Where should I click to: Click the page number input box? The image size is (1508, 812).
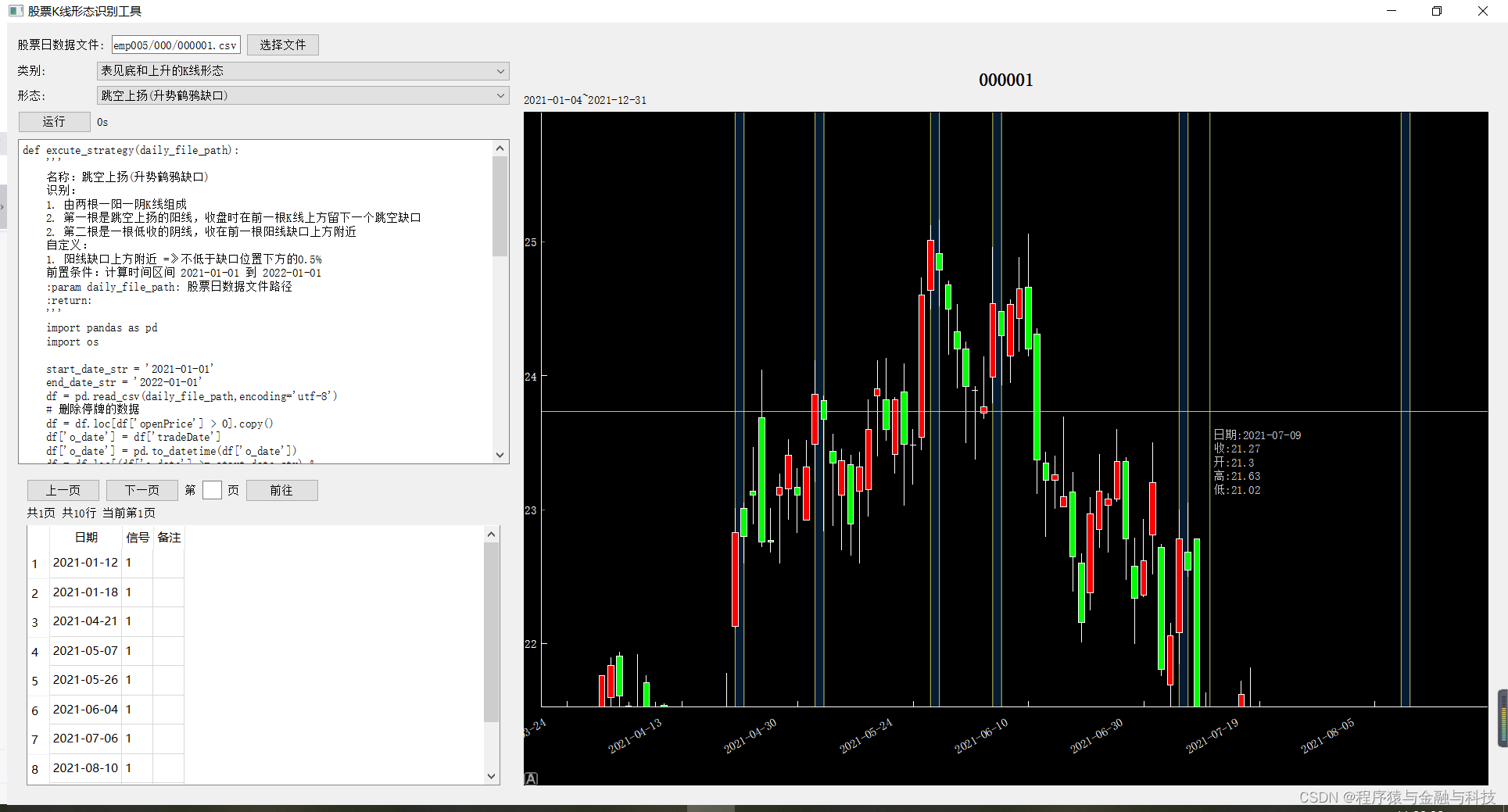tap(212, 490)
